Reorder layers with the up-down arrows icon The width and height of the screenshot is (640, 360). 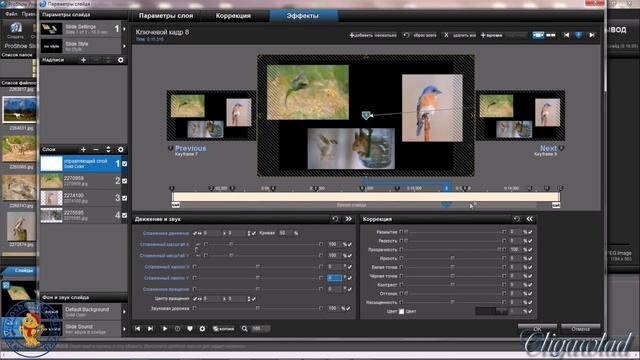pos(108,149)
